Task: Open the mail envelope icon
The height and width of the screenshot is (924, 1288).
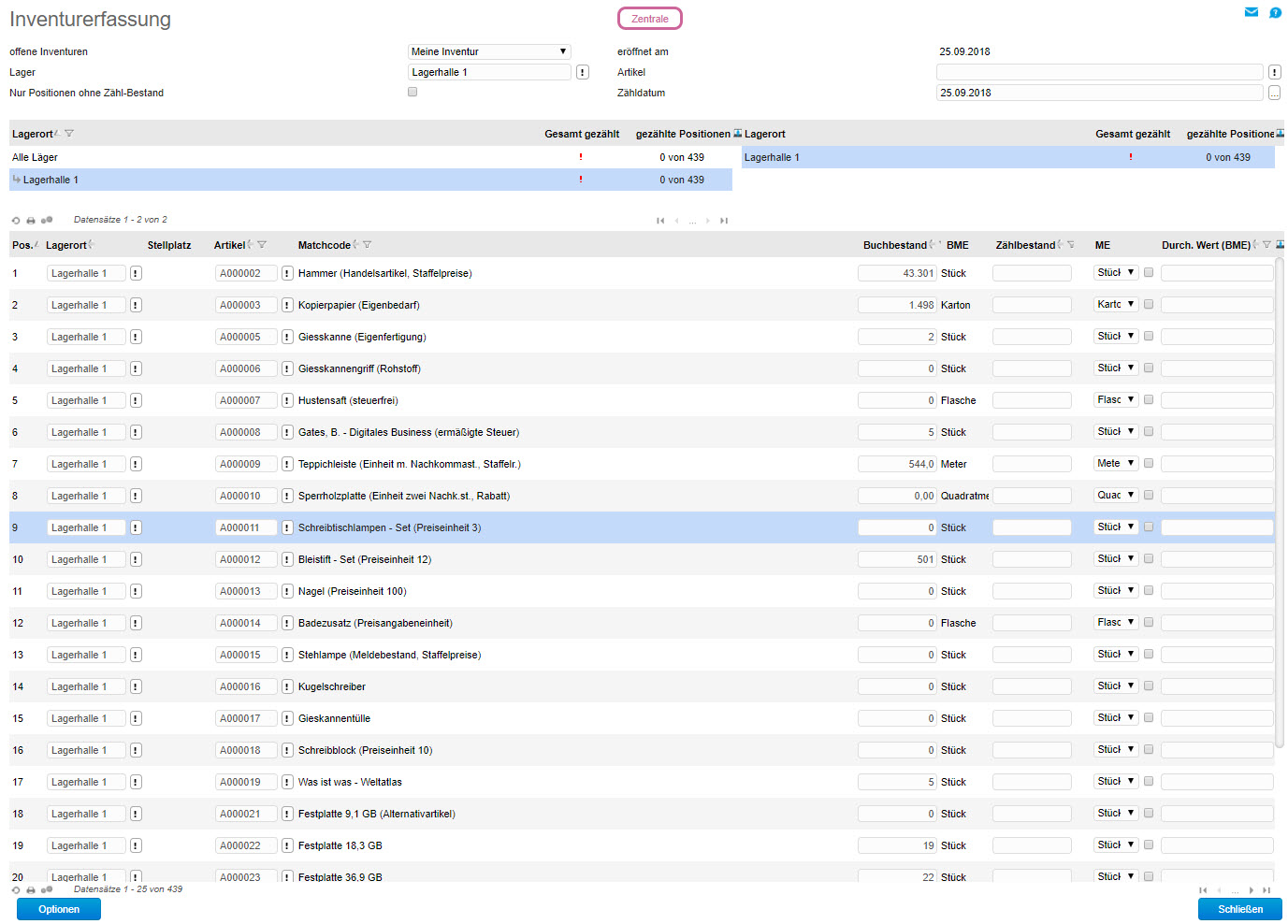Action: pos(1251,12)
